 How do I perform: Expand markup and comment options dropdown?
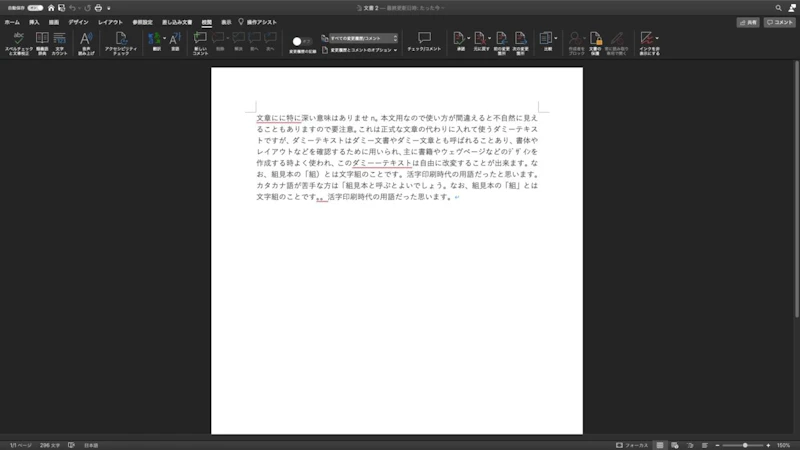[x=363, y=48]
